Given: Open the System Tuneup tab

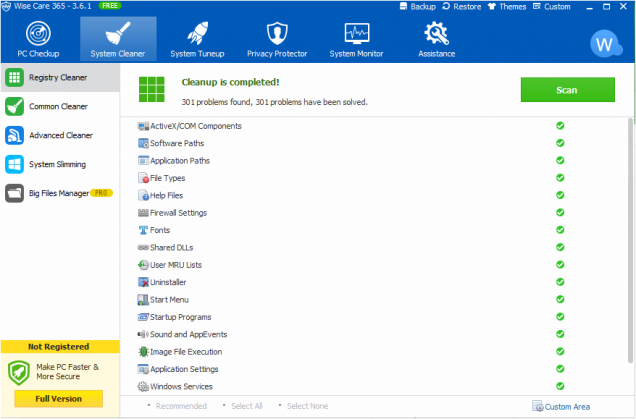Looking at the screenshot, I should tap(197, 39).
